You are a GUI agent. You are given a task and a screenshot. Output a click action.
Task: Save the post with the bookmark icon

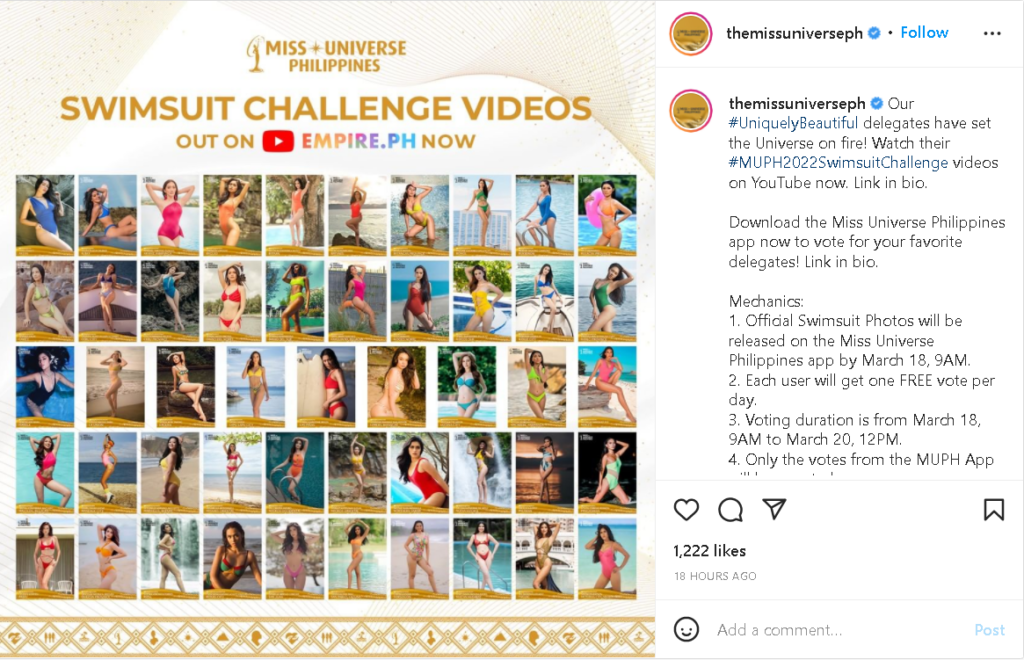click(x=994, y=510)
